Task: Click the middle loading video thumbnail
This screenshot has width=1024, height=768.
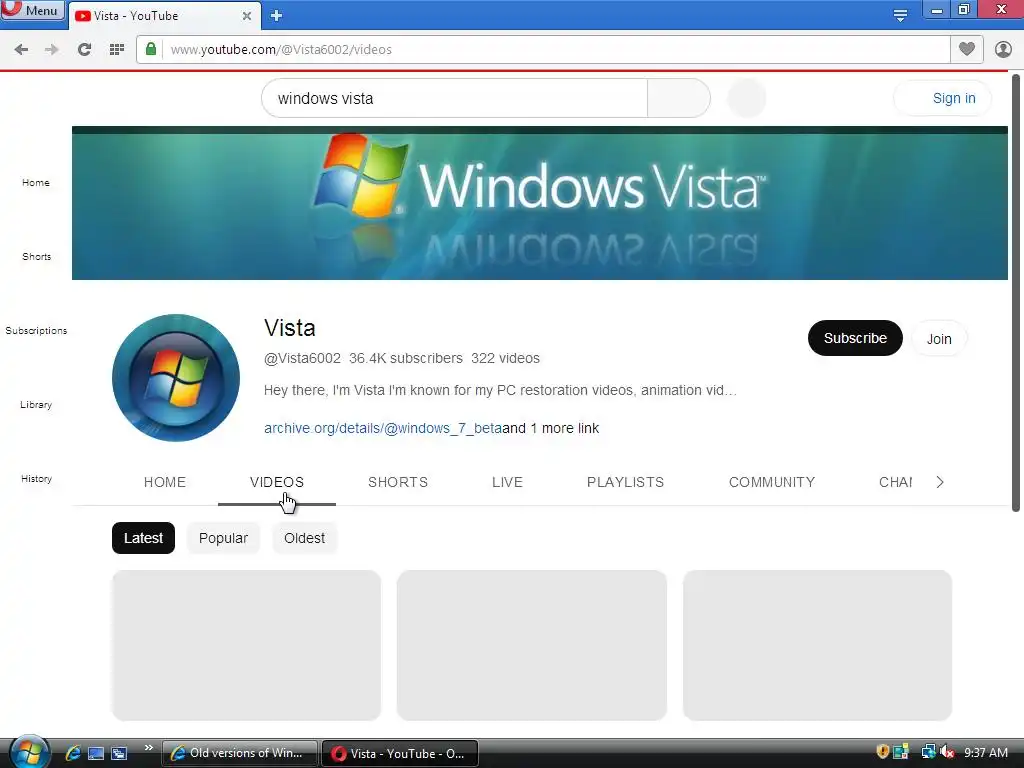Action: click(532, 645)
